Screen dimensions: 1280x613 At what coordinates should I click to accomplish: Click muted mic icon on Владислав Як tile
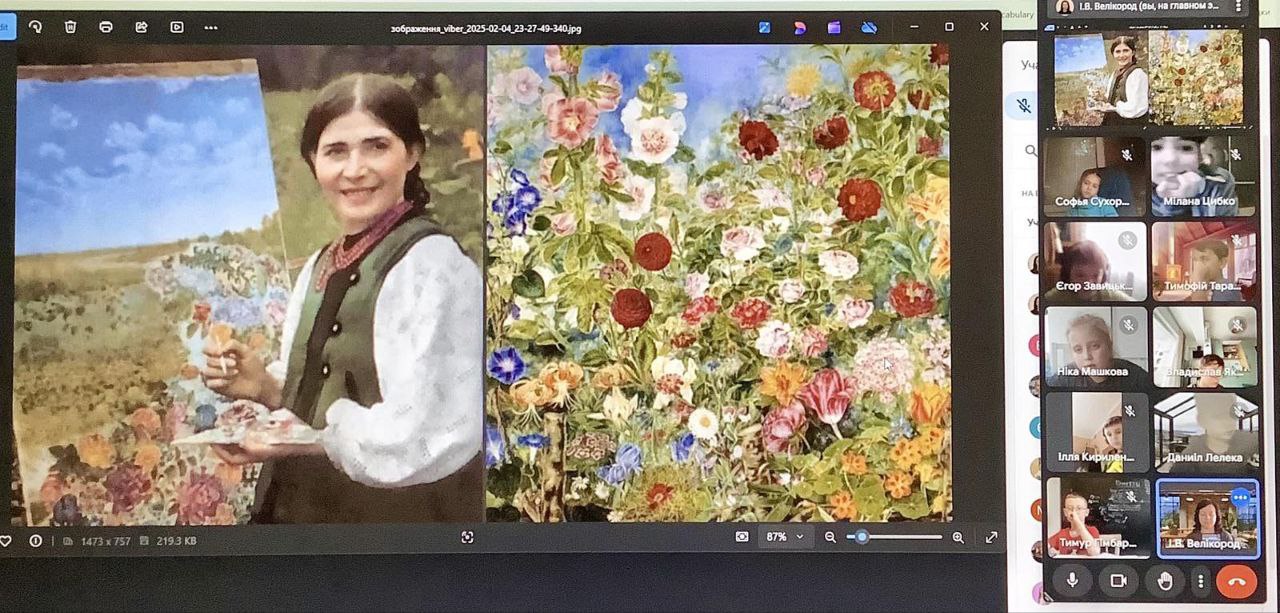(x=1237, y=326)
